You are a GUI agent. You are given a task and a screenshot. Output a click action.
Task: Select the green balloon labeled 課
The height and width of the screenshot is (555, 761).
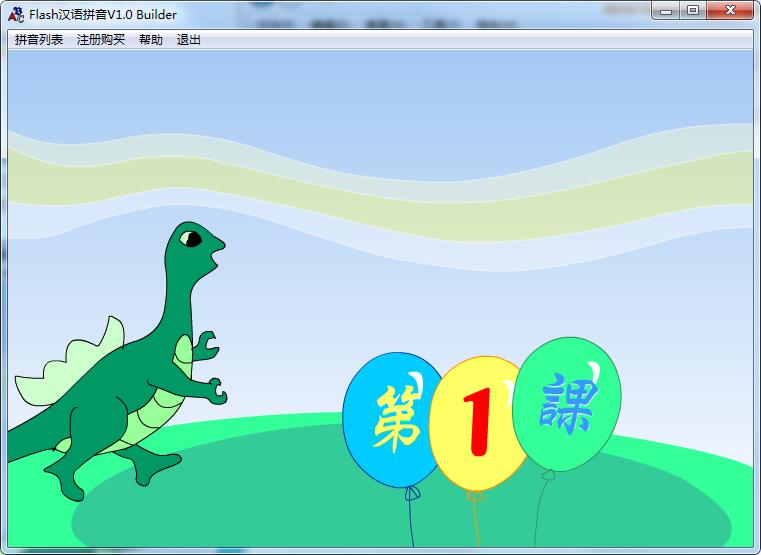point(567,403)
